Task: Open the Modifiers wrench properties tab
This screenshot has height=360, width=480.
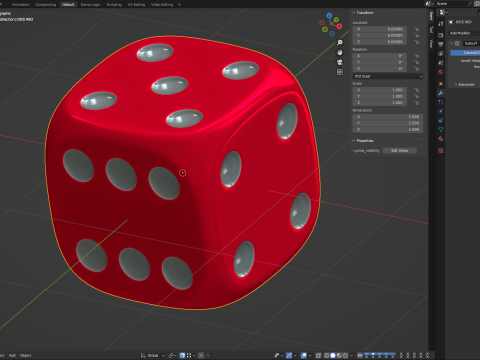Action: (441, 93)
